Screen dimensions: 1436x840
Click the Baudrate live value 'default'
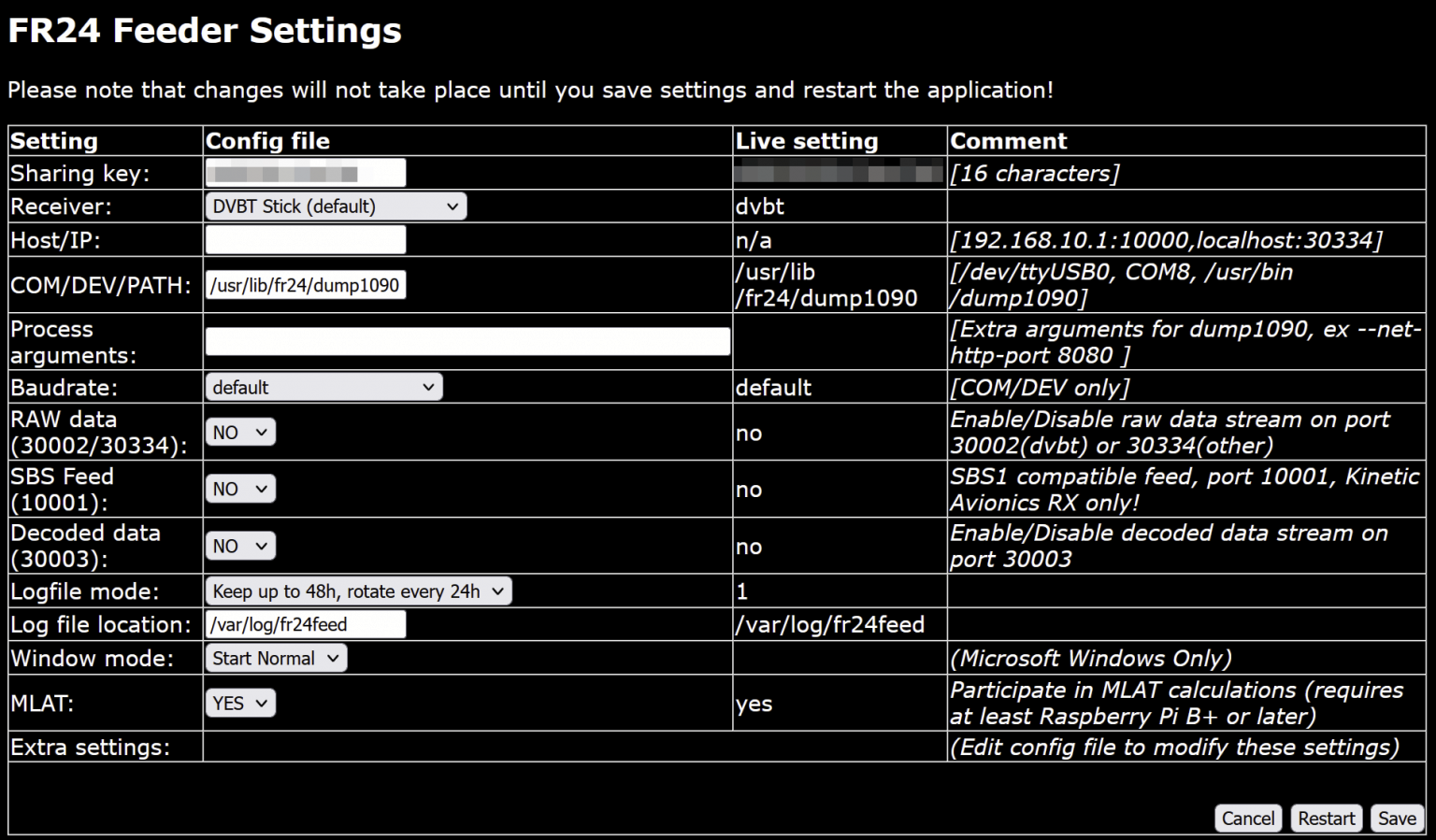773,387
